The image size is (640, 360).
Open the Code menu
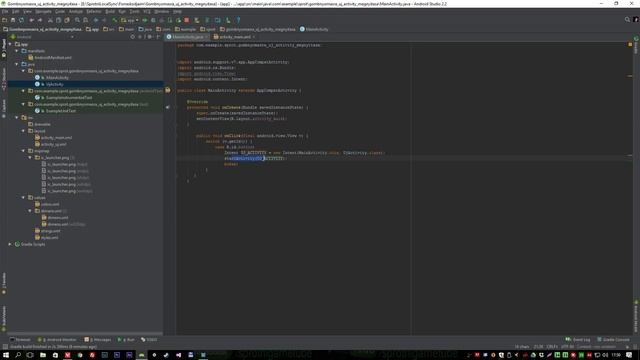[x=60, y=11]
